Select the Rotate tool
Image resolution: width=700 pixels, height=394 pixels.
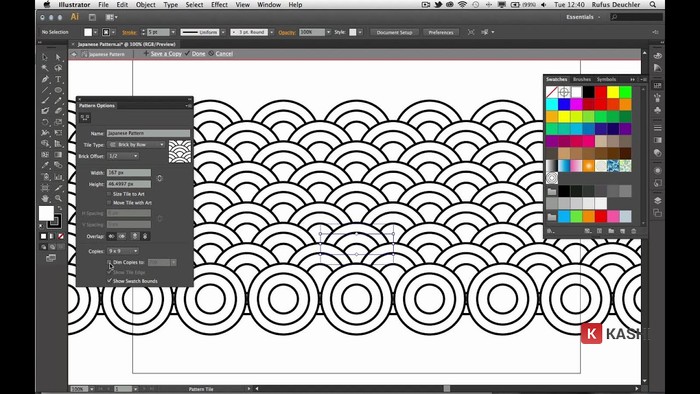point(45,122)
